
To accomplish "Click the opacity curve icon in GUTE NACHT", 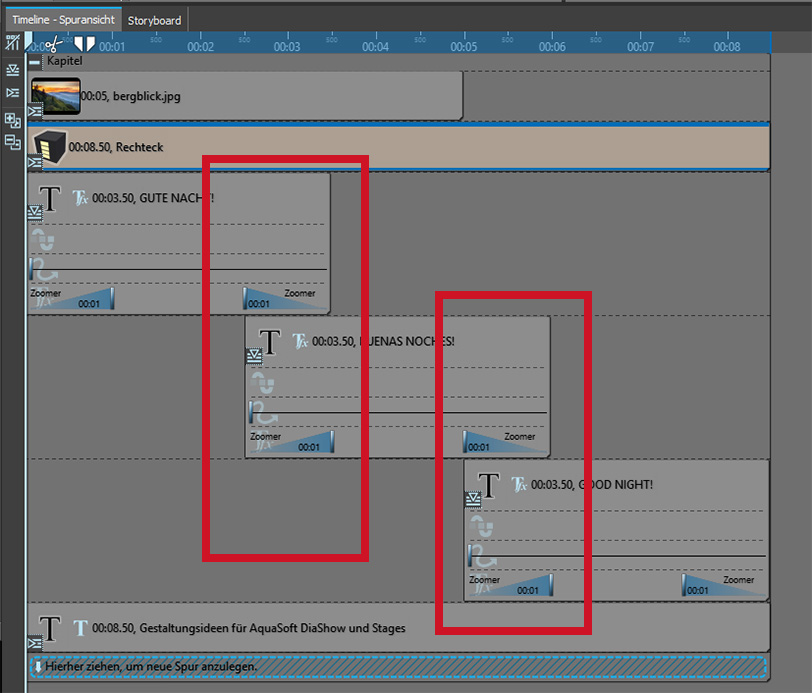I will (42, 239).
